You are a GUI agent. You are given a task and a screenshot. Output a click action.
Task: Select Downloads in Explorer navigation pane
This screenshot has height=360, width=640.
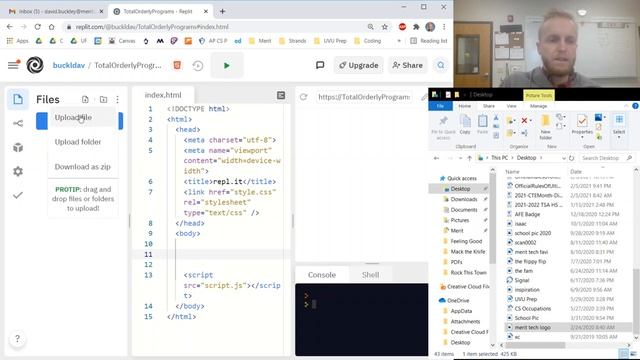pyautogui.click(x=464, y=199)
